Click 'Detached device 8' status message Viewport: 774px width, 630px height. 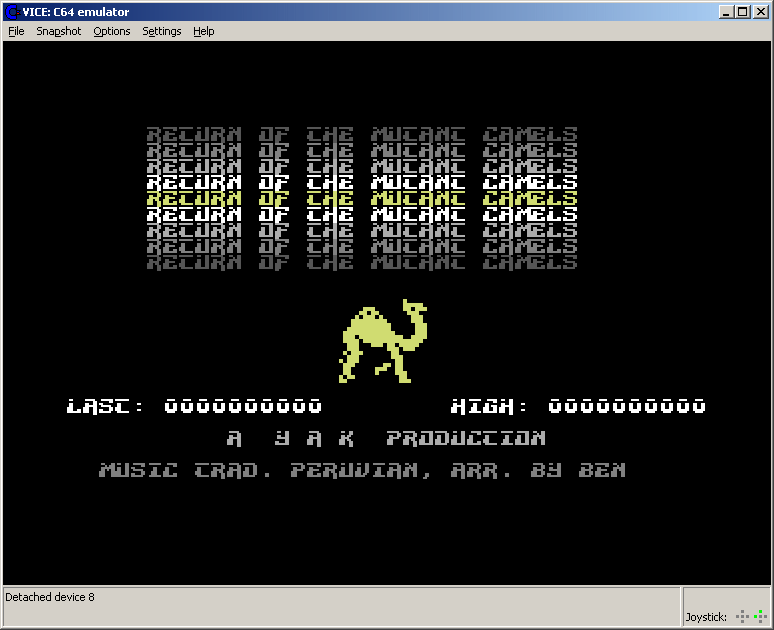(x=50, y=597)
